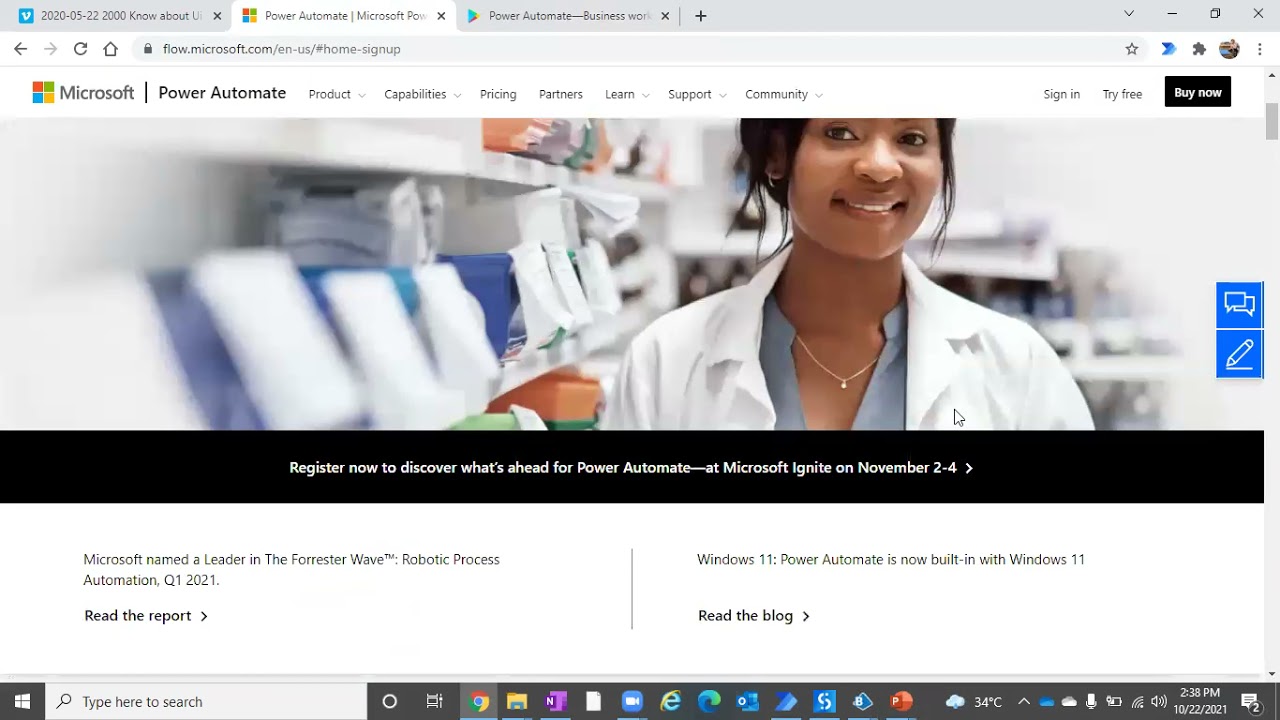This screenshot has width=1280, height=720.
Task: Switch to File Explorer in taskbar
Action: [x=516, y=701]
